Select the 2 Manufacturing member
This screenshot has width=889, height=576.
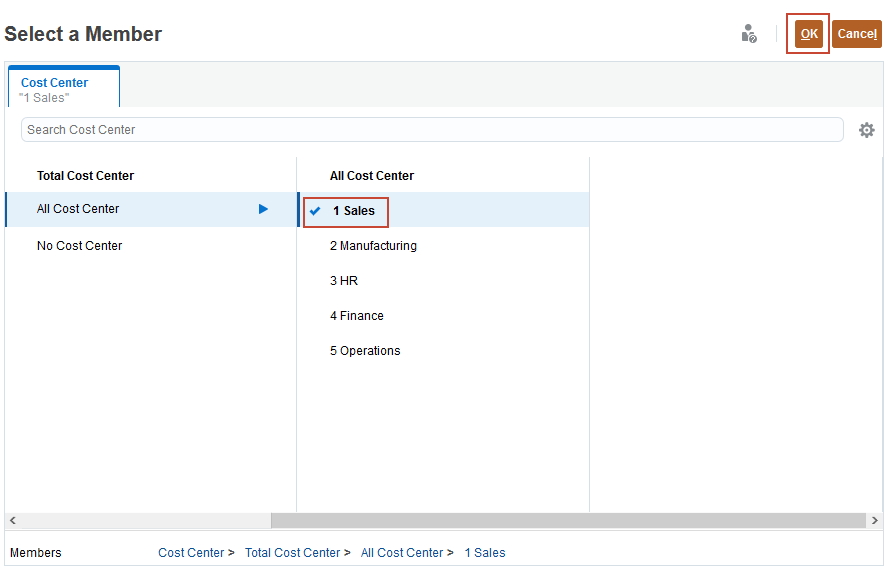(x=375, y=245)
